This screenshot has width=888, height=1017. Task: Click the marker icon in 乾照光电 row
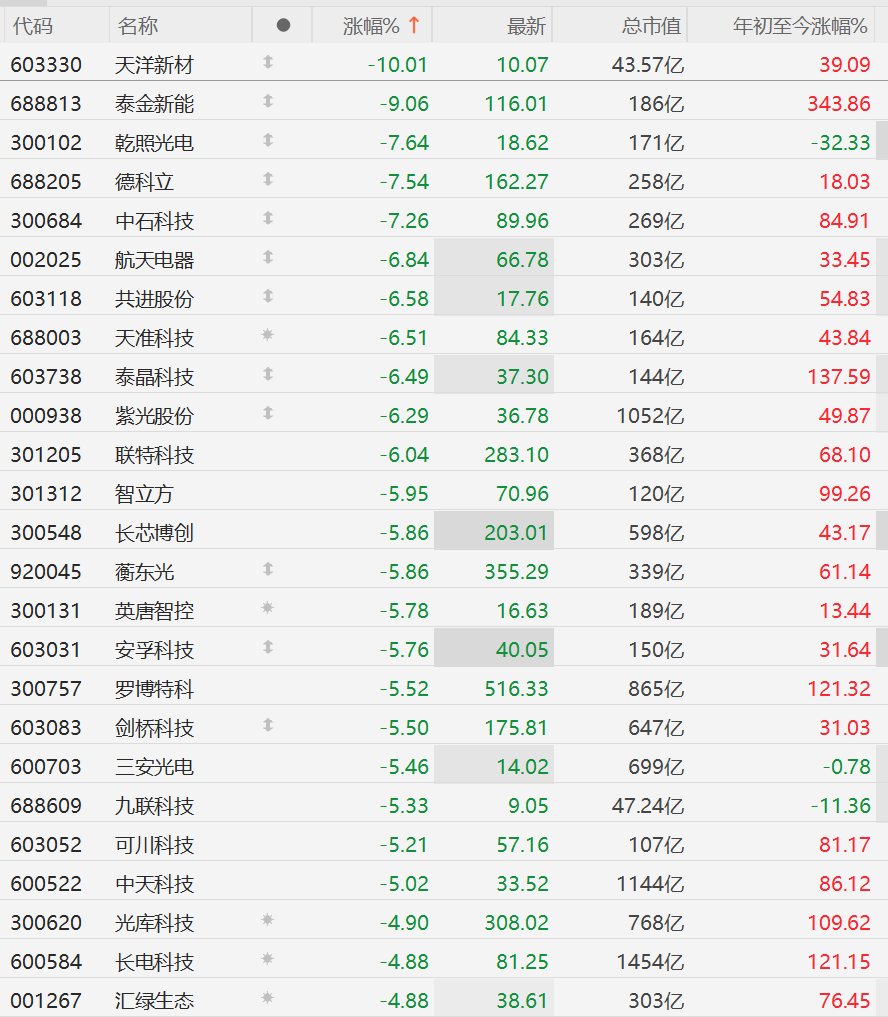click(x=268, y=140)
